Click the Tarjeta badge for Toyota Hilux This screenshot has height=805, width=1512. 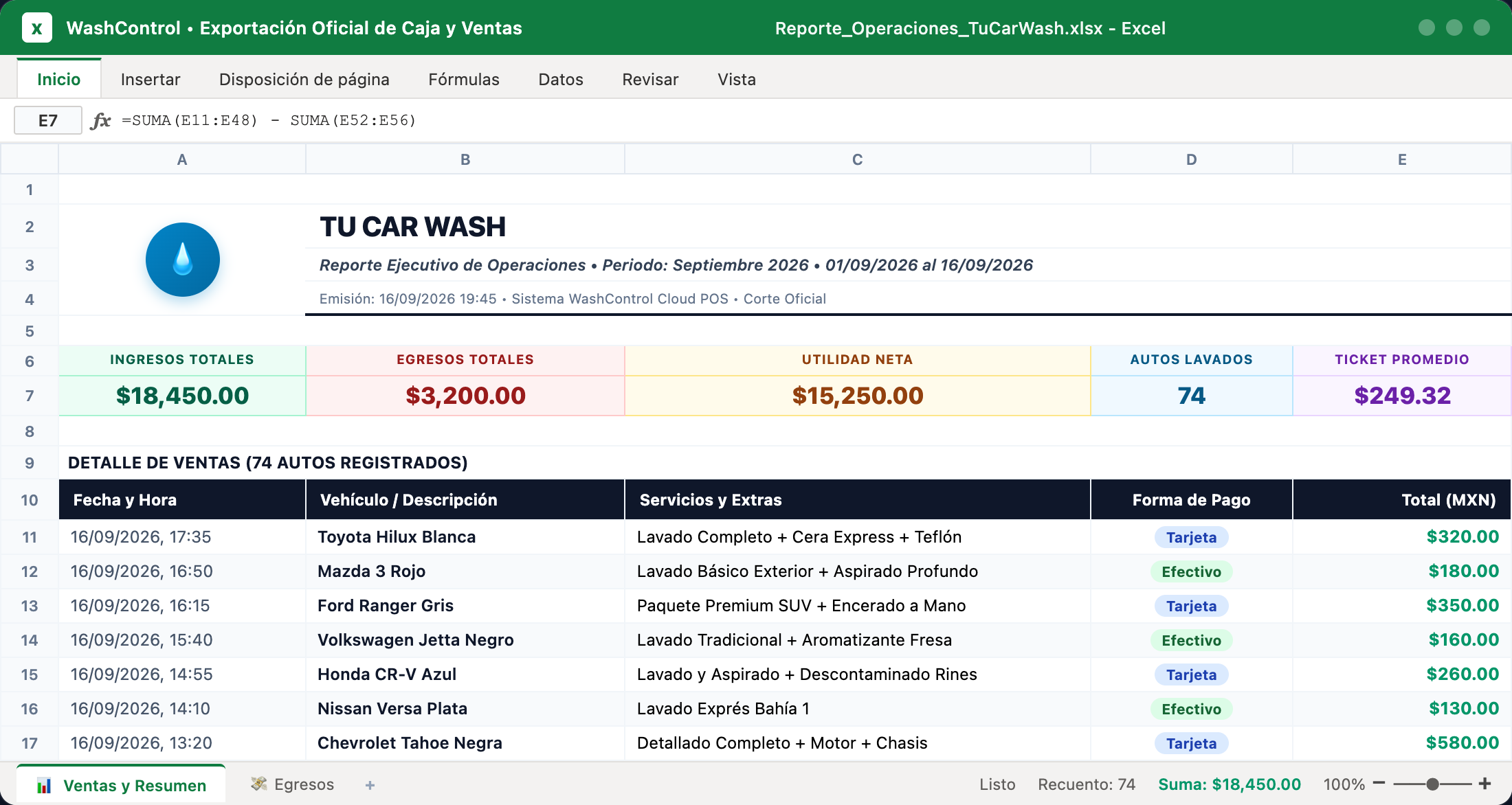(1191, 537)
